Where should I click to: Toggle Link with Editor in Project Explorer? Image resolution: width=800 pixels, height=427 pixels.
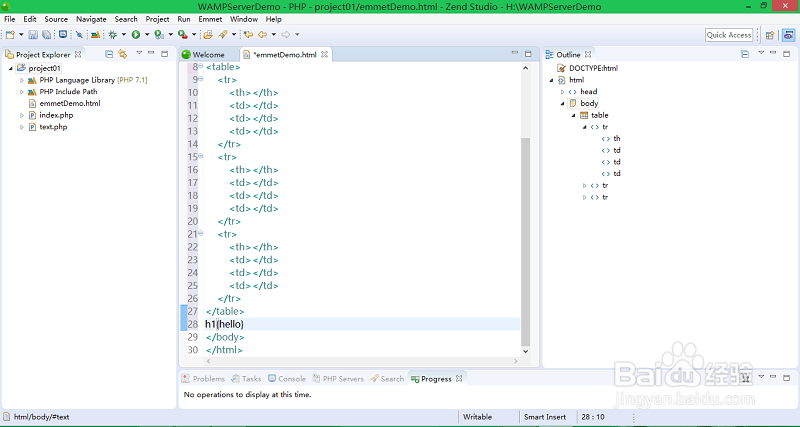[122, 54]
